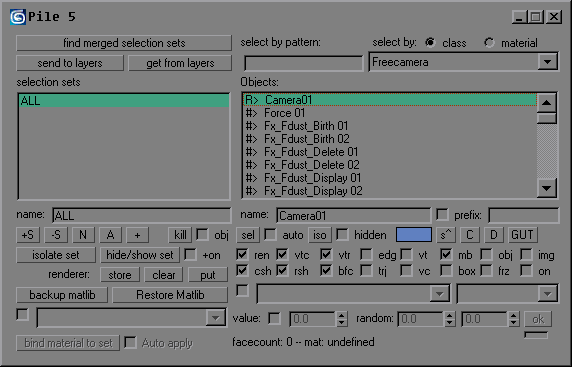Click Restore Matlib
The height and width of the screenshot is (367, 572).
(170, 295)
